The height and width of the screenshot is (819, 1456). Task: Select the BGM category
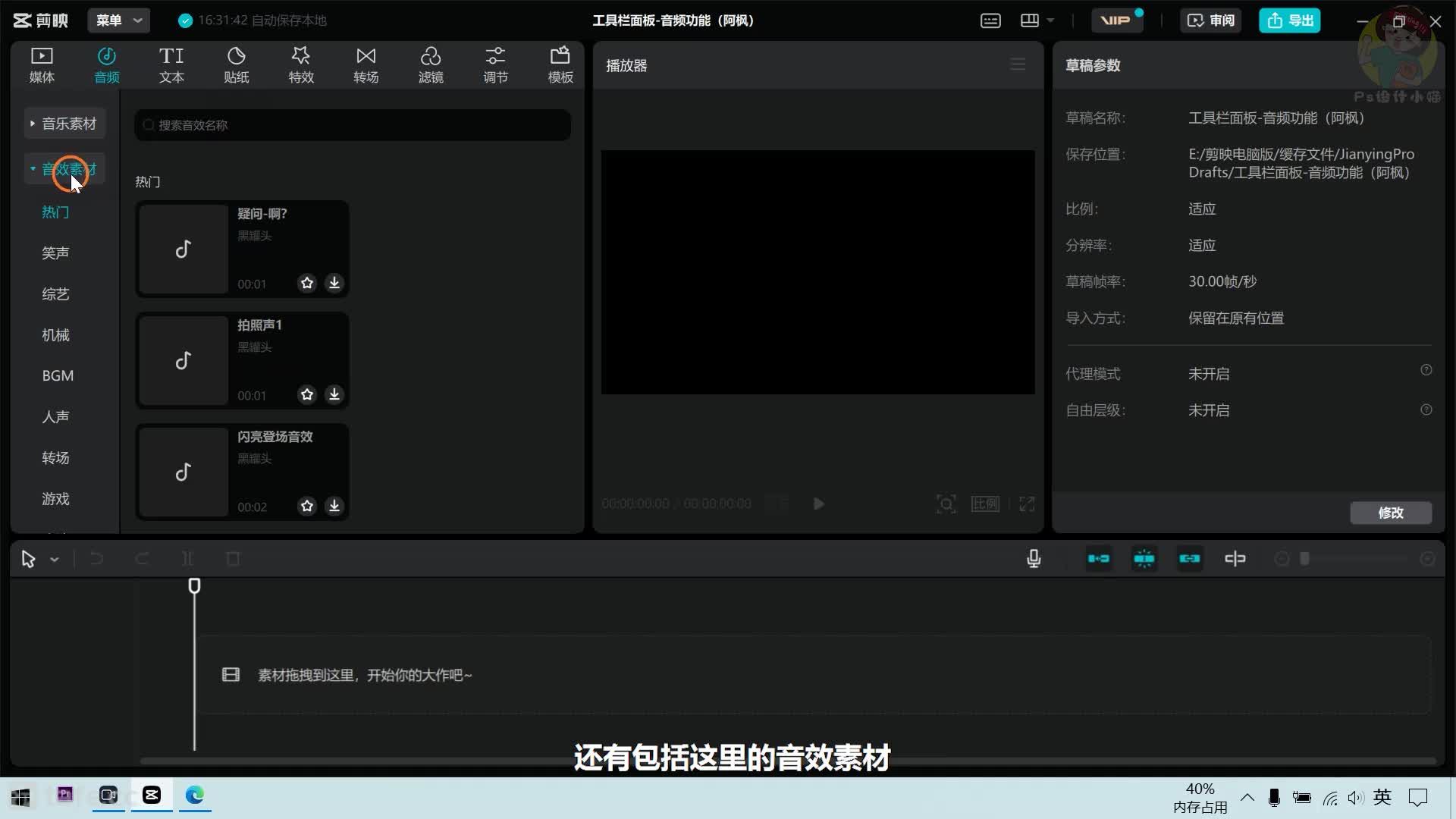[x=58, y=375]
